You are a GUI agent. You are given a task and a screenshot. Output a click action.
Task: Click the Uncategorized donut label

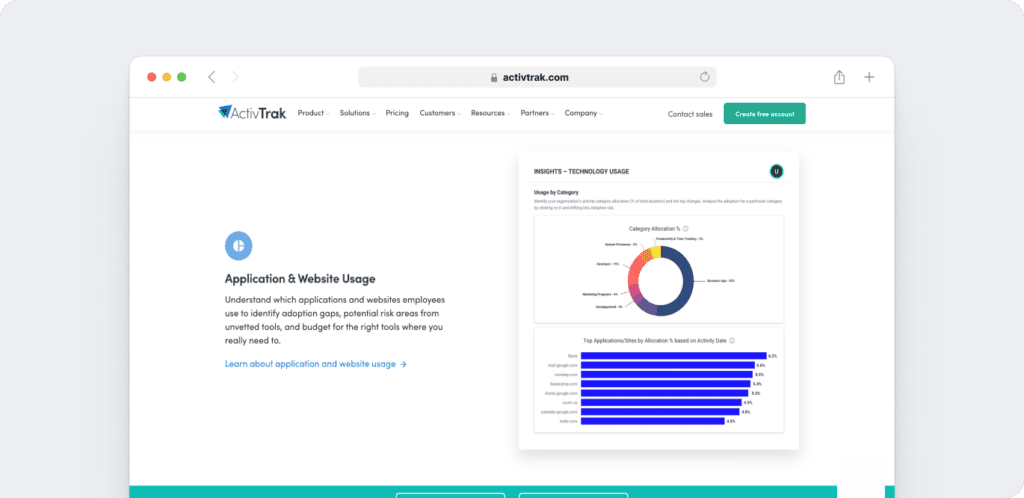[609, 306]
